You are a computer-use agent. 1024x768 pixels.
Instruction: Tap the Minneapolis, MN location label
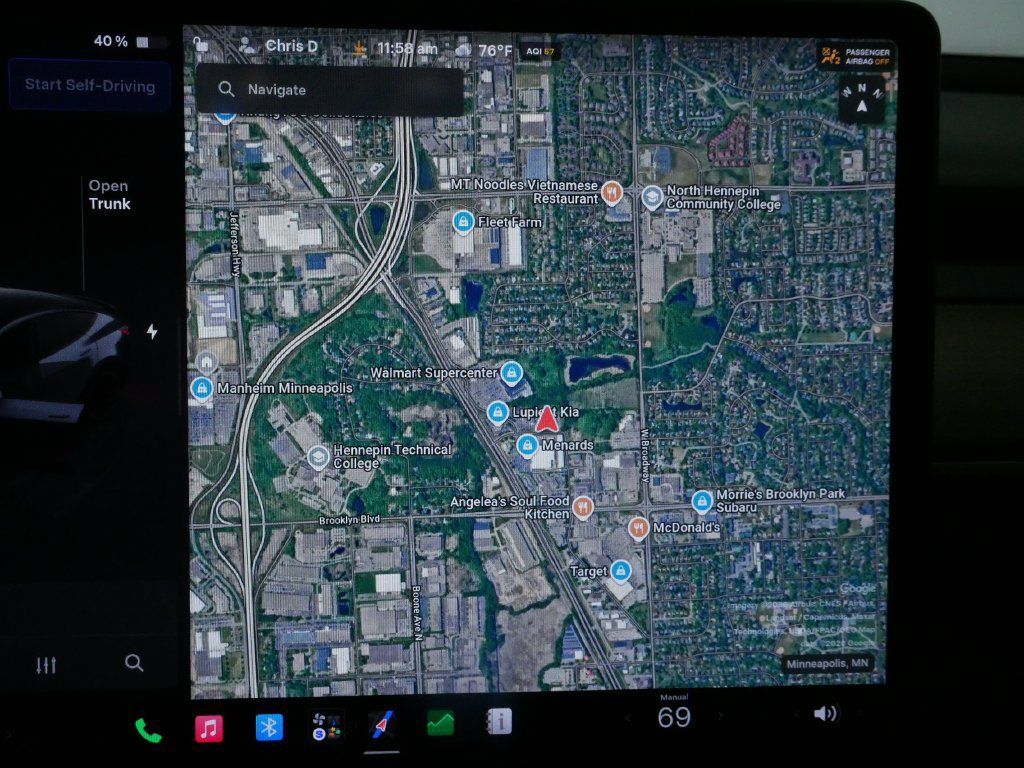(x=827, y=664)
